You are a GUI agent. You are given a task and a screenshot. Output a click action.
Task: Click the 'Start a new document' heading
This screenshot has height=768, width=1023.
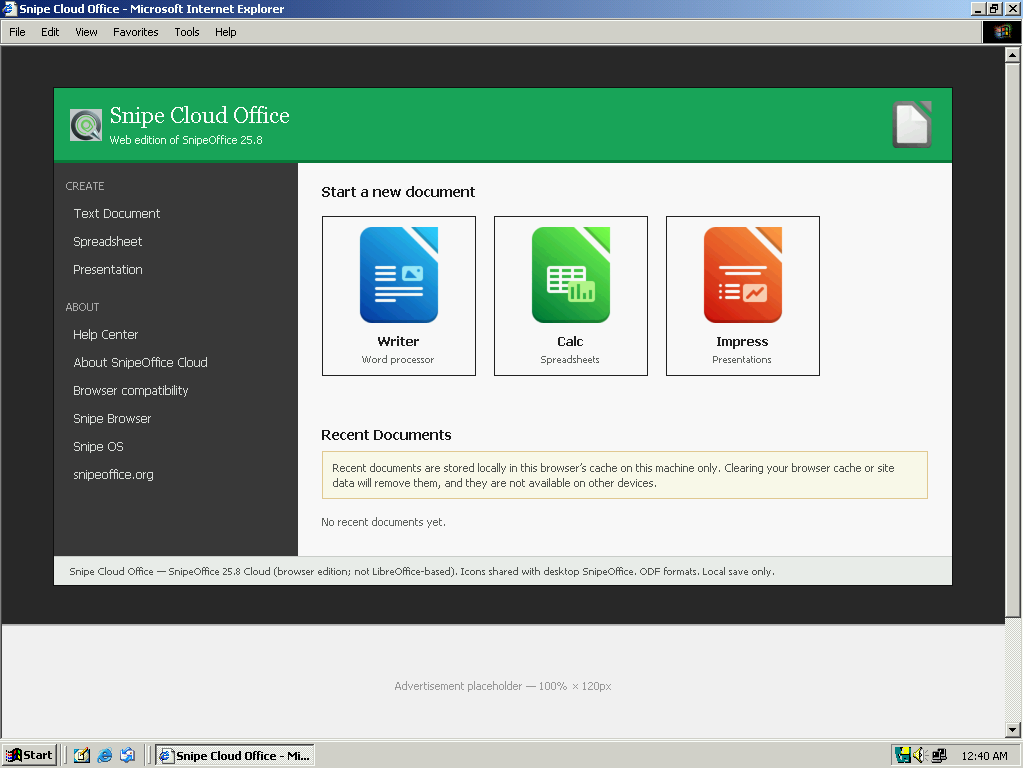[398, 192]
